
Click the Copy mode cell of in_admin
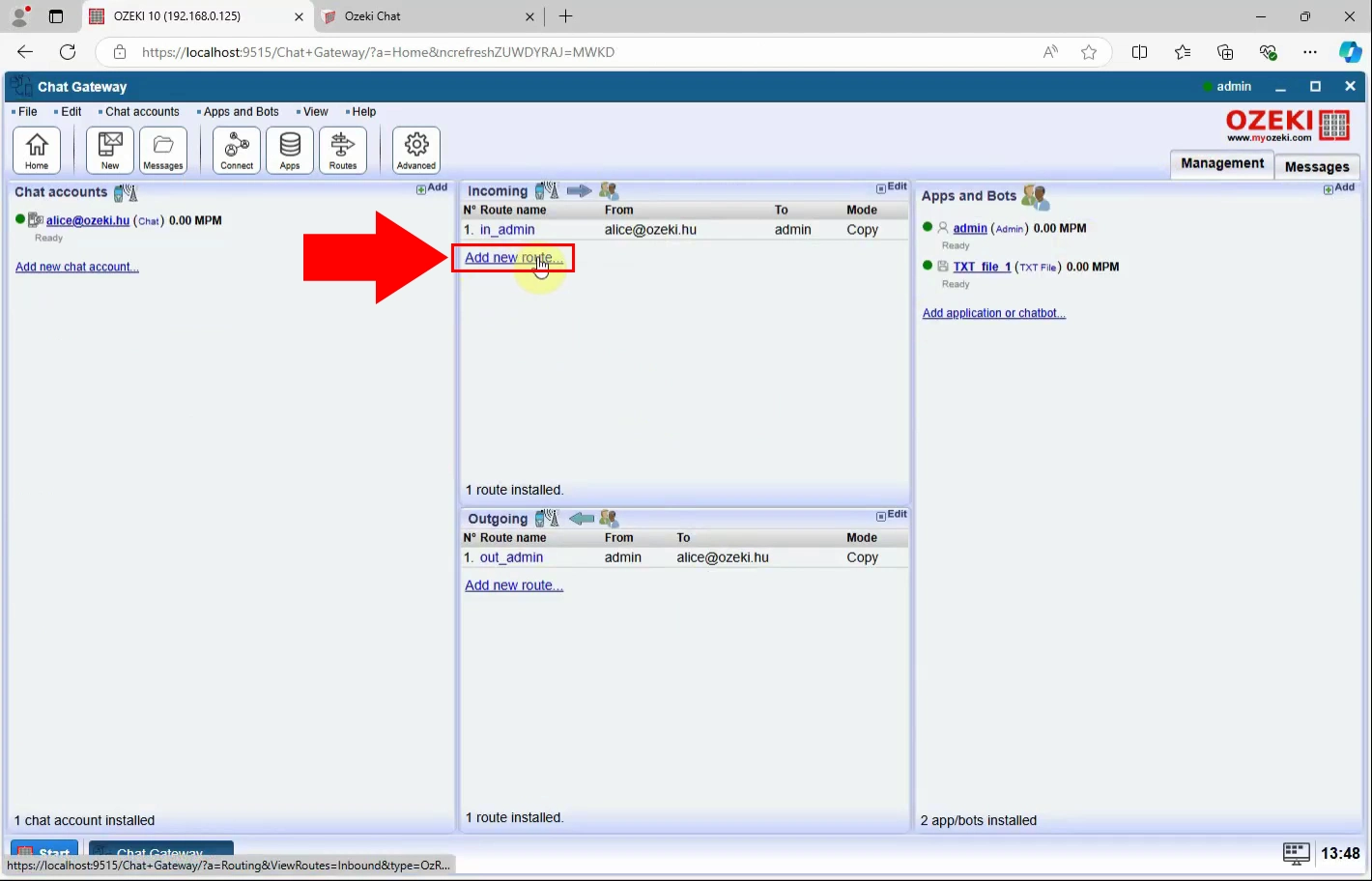[x=863, y=230]
